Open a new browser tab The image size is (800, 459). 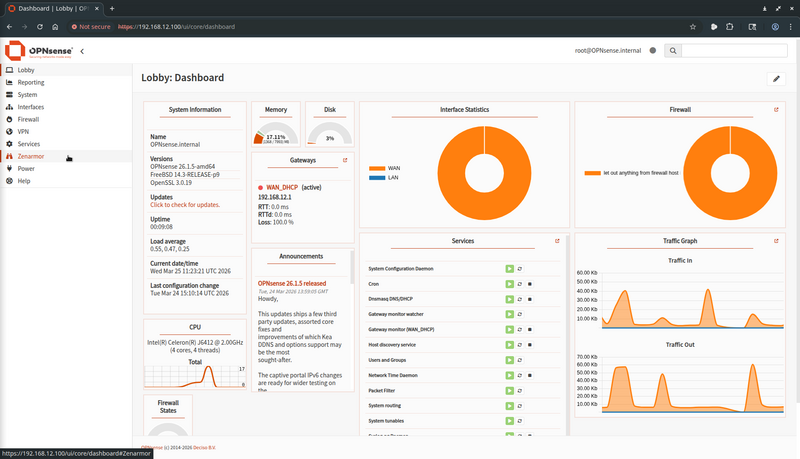click(x=112, y=8)
